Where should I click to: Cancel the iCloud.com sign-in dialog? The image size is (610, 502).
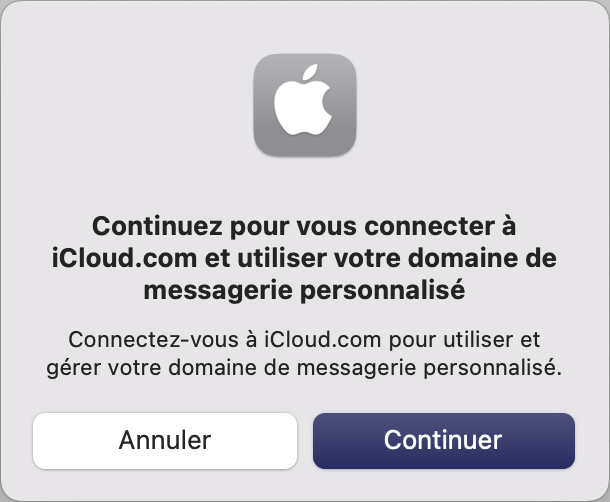165,441
